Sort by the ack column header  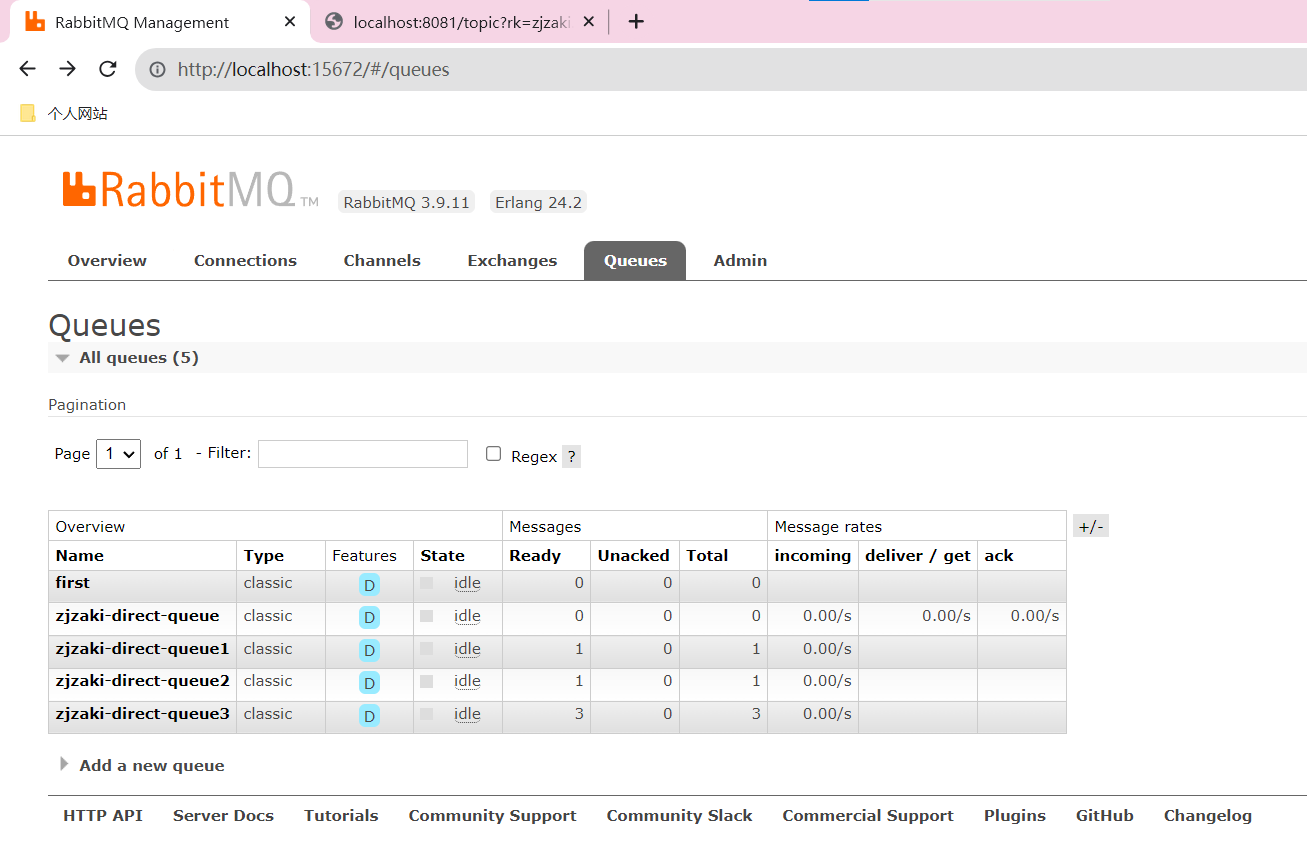(999, 555)
